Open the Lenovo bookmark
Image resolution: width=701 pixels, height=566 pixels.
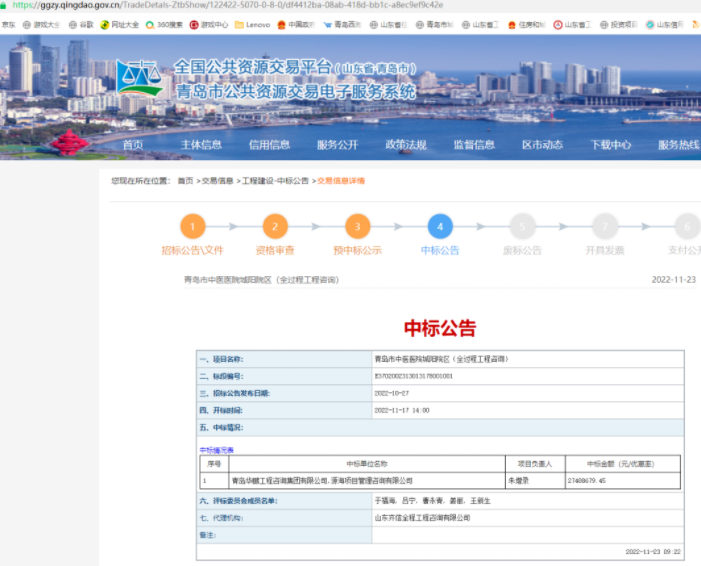click(x=257, y=24)
